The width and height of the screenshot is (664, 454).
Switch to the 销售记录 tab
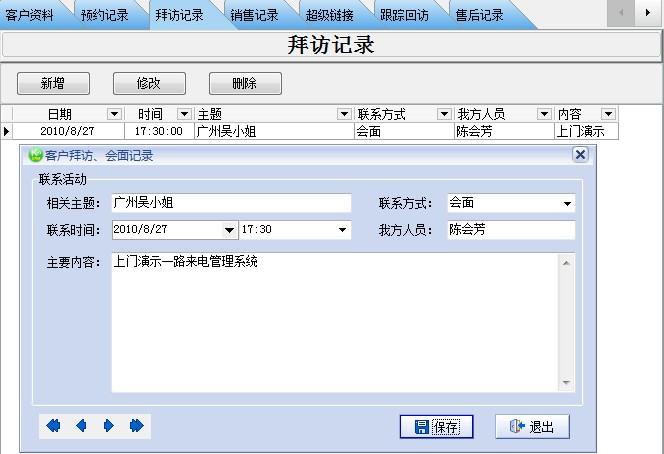pos(254,15)
